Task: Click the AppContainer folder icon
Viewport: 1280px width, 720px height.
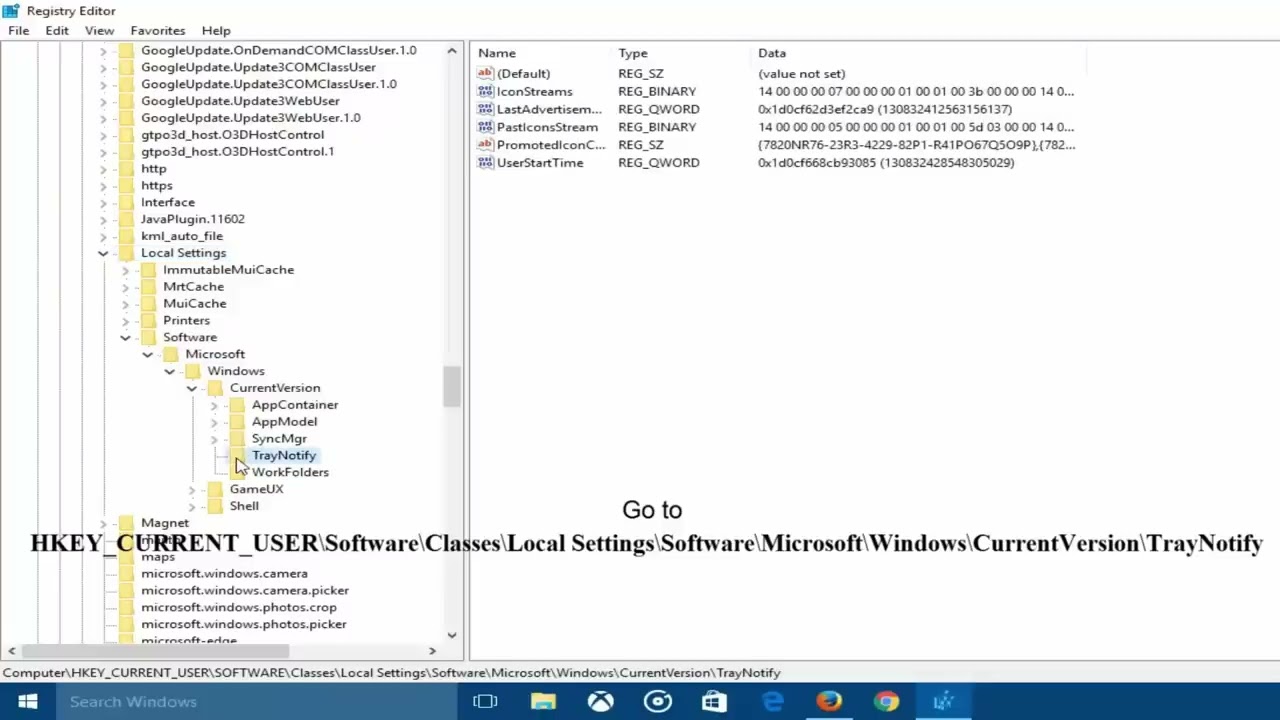Action: 237,405
